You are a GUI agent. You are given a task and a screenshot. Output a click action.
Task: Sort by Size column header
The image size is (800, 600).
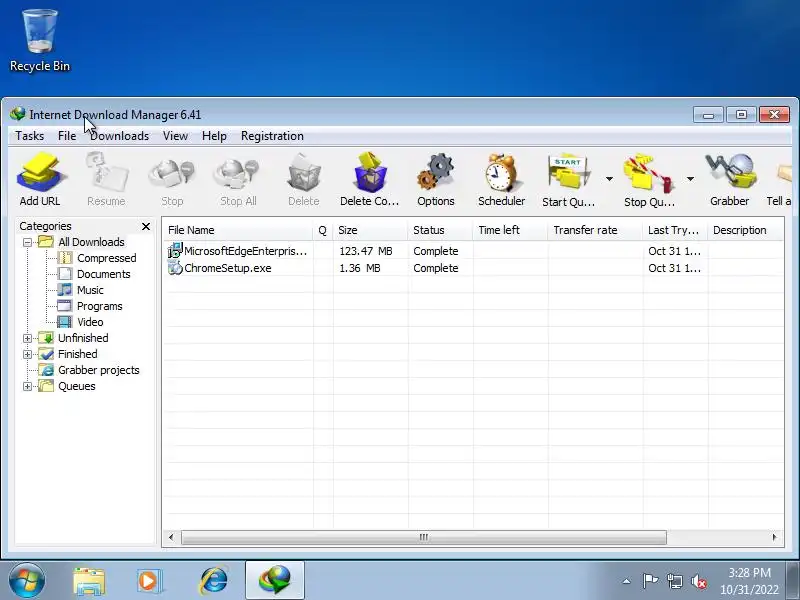pos(370,230)
